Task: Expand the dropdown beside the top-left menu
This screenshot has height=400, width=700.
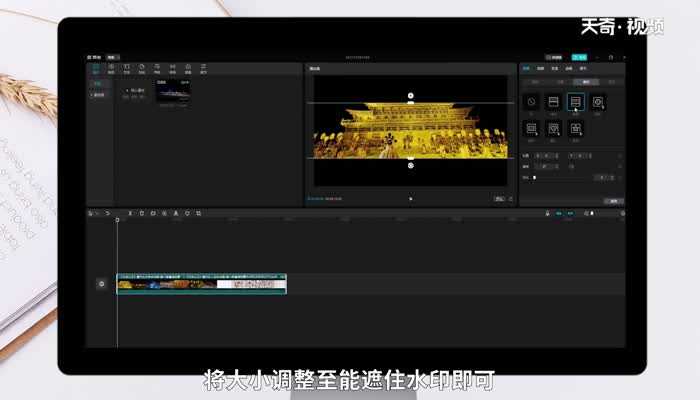Action: pos(113,57)
